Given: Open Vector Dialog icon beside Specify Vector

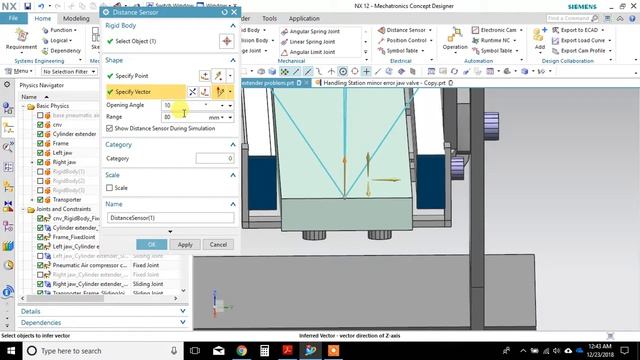Looking at the screenshot, I should tap(205, 92).
